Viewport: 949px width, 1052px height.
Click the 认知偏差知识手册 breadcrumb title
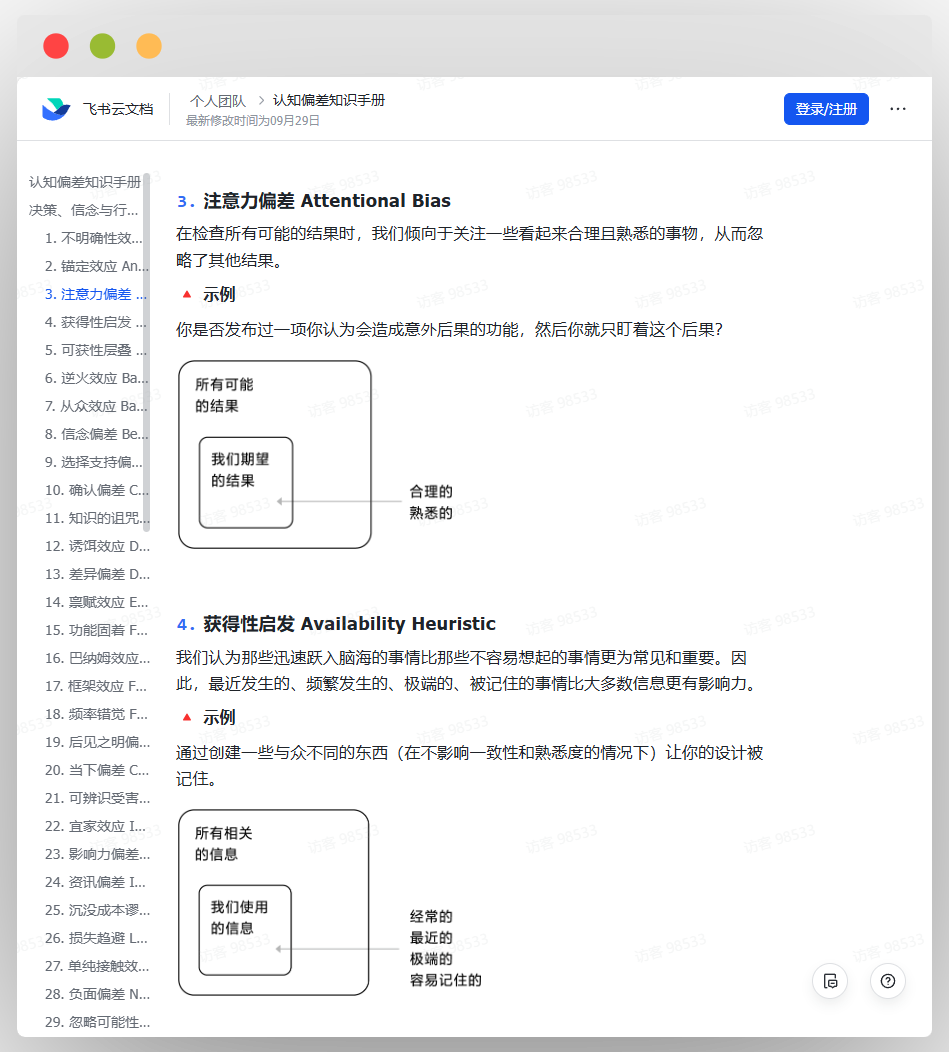pos(329,101)
